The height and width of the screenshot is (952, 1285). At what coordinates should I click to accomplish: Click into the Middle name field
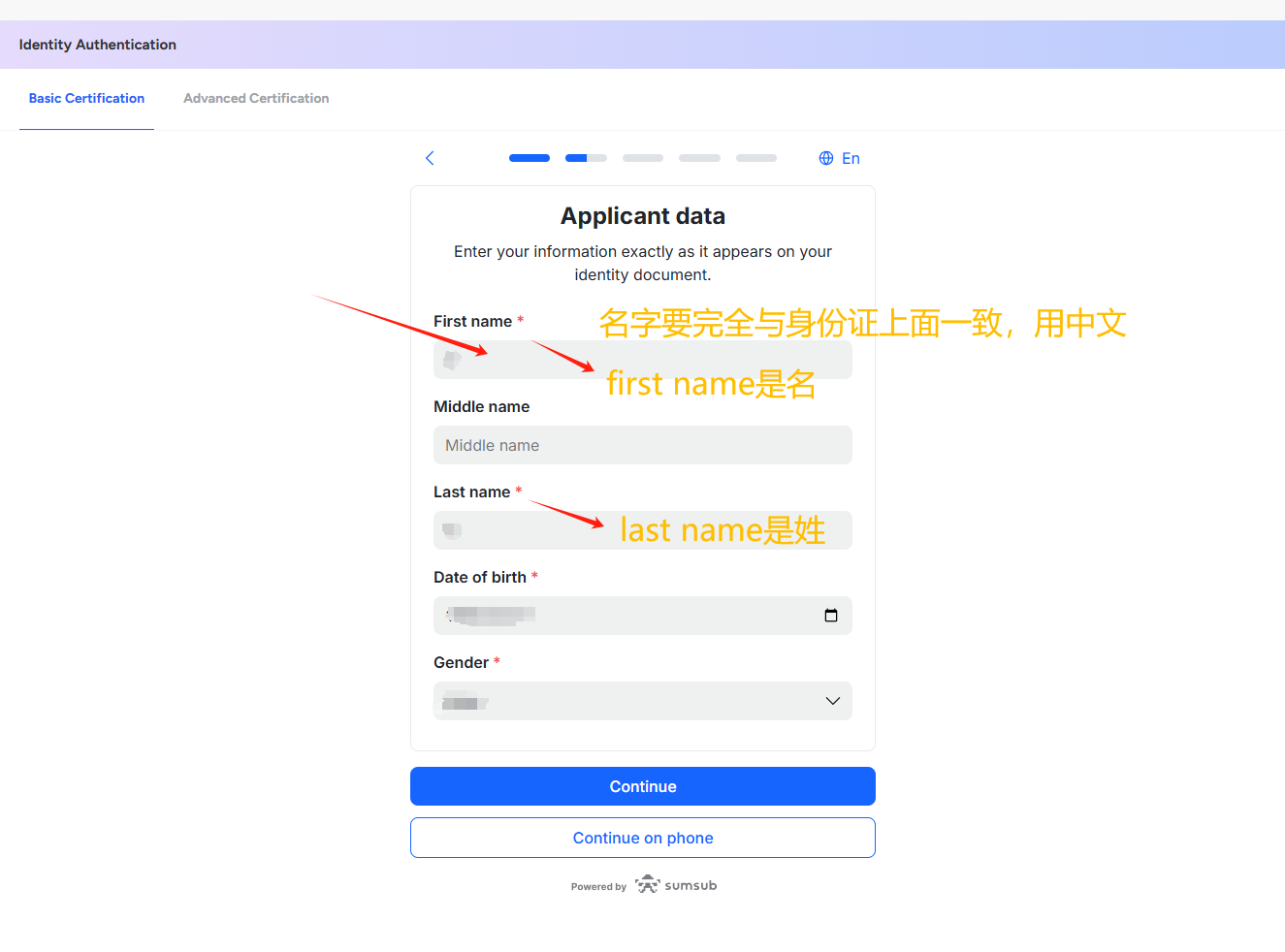(x=642, y=445)
